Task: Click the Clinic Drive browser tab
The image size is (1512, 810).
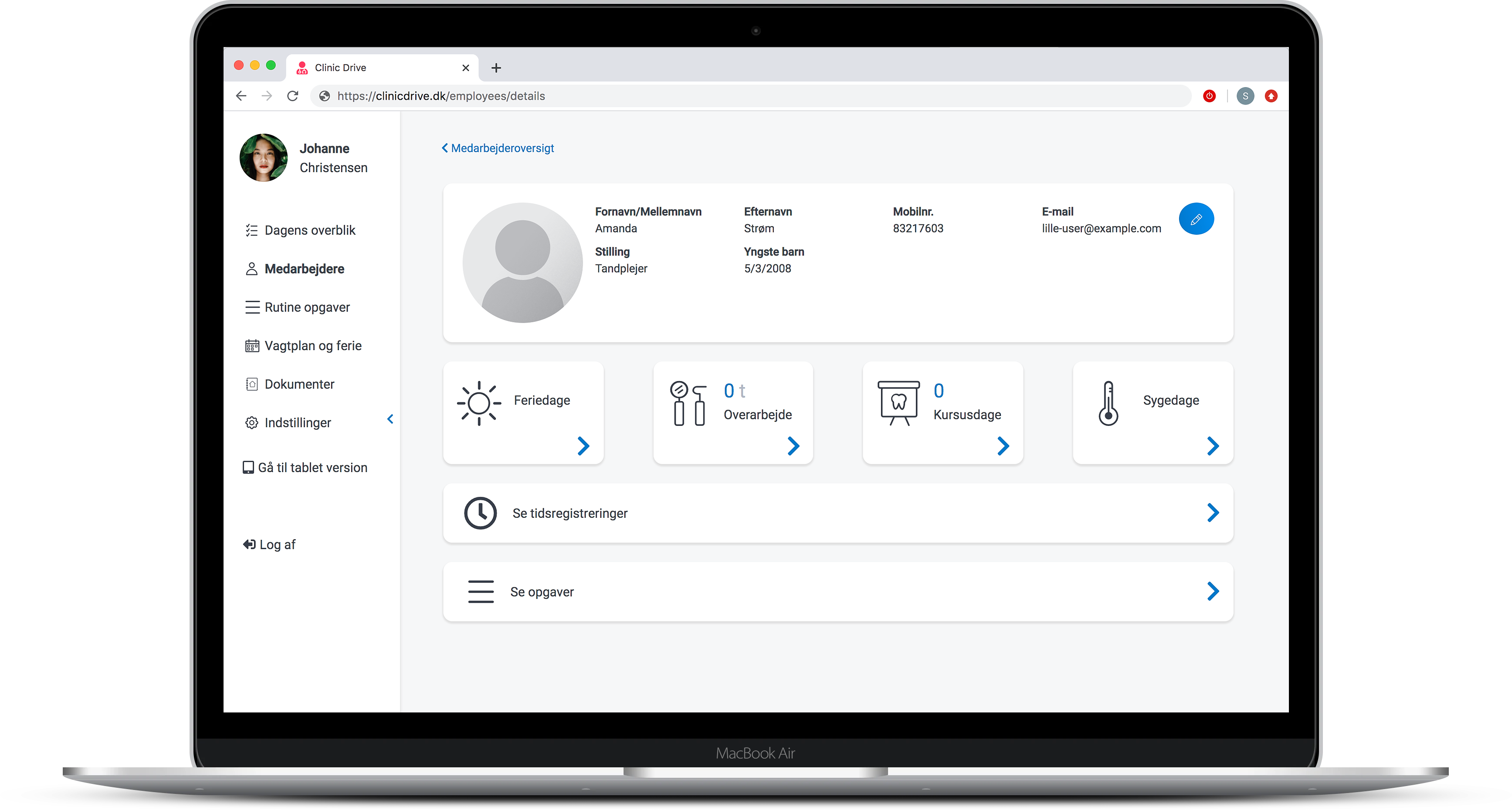Action: tap(382, 67)
